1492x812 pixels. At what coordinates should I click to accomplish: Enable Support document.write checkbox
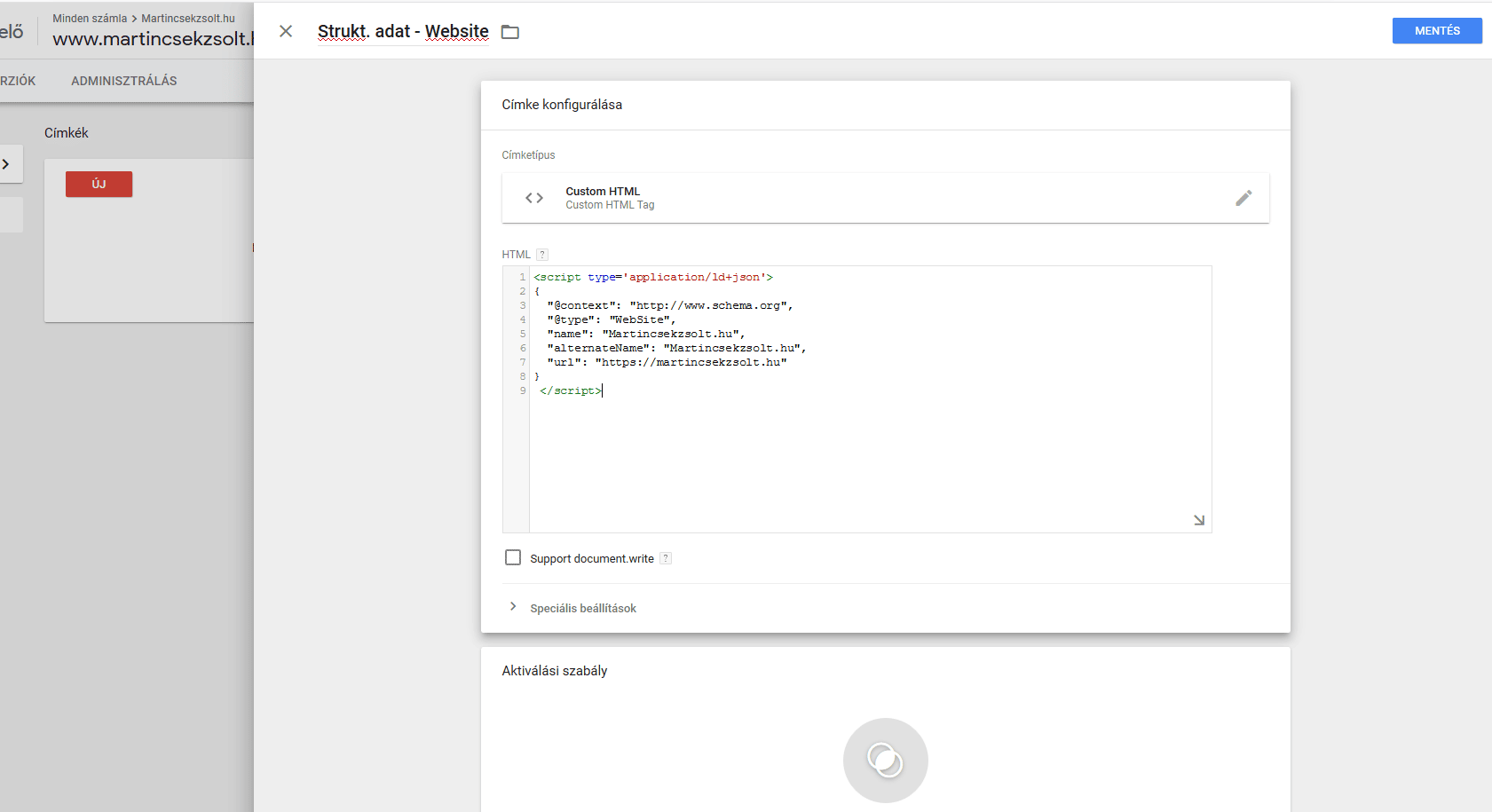click(513, 557)
